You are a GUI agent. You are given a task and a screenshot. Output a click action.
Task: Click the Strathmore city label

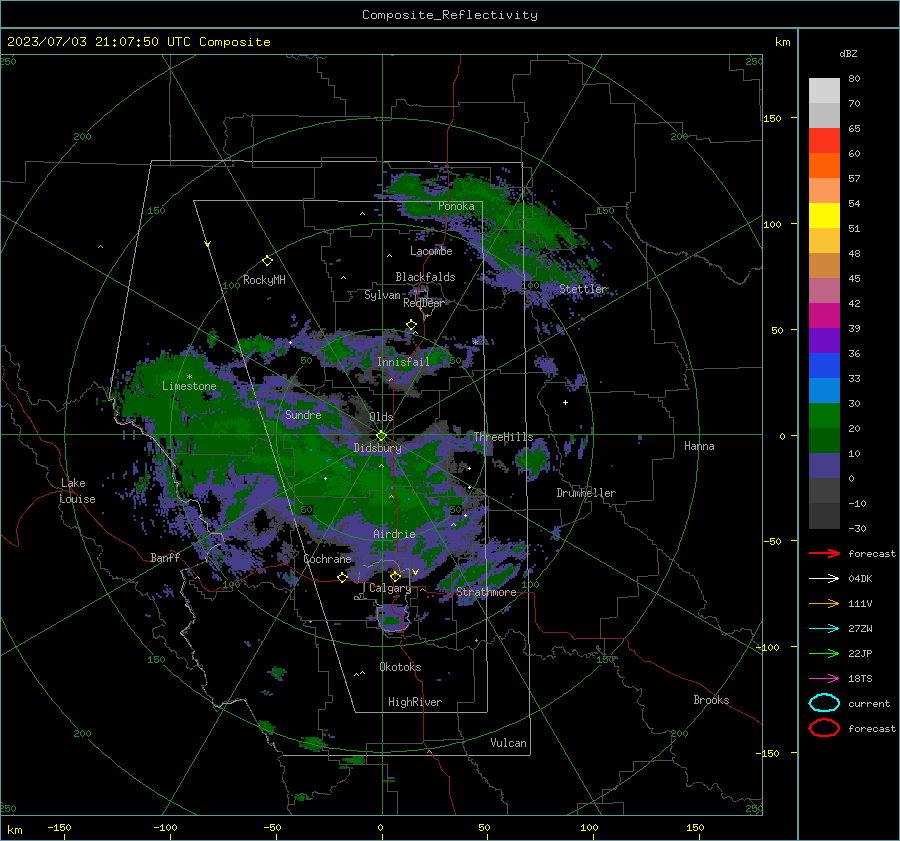click(486, 592)
